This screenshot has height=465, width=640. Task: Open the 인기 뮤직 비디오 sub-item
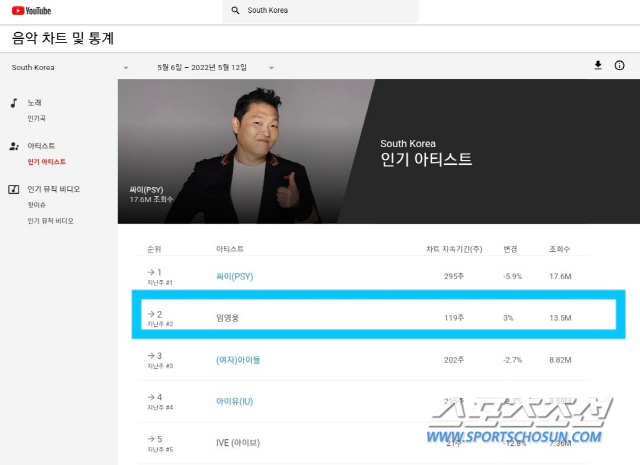pyautogui.click(x=50, y=221)
